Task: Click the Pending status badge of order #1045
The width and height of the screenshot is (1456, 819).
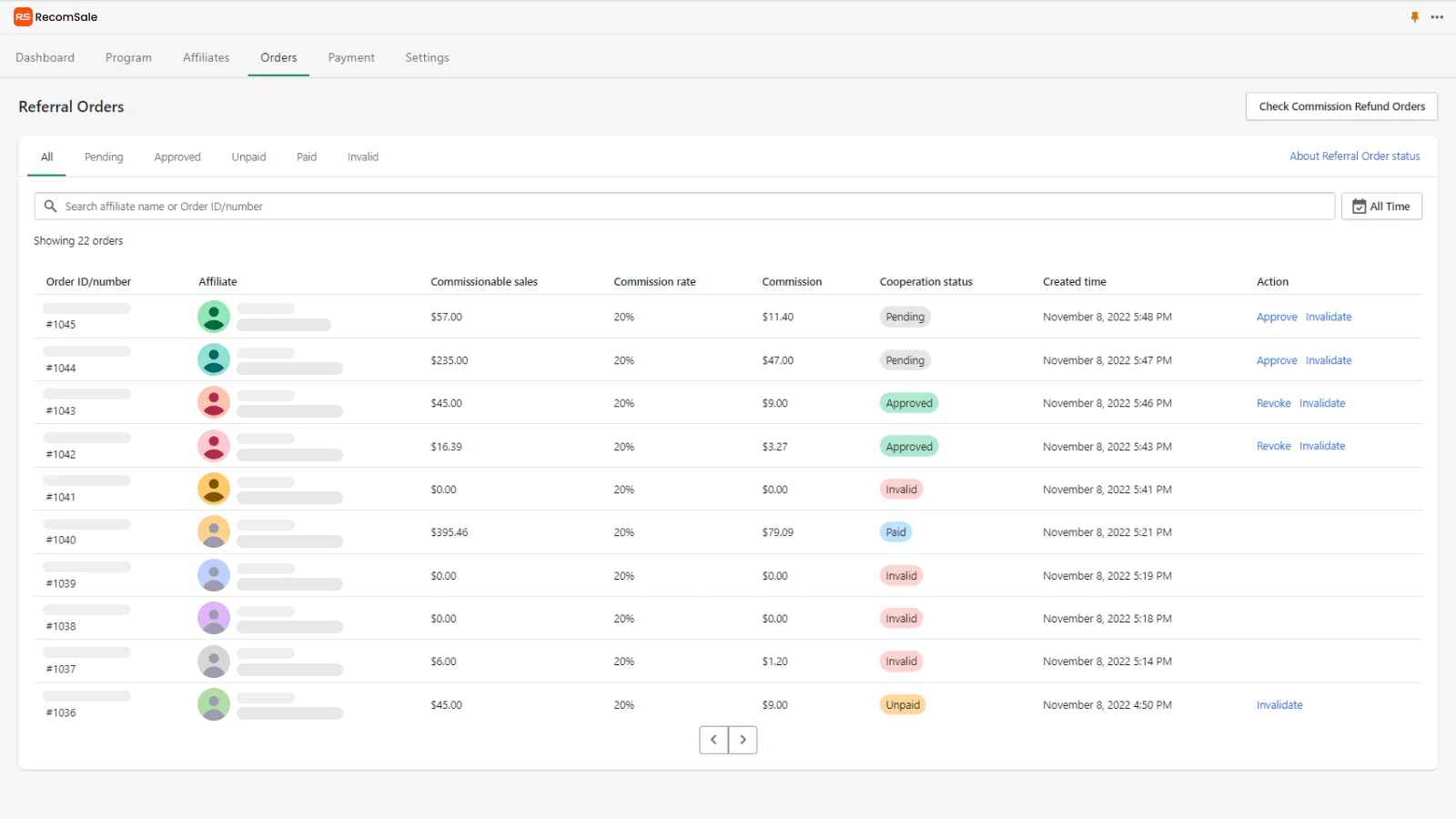Action: (905, 317)
